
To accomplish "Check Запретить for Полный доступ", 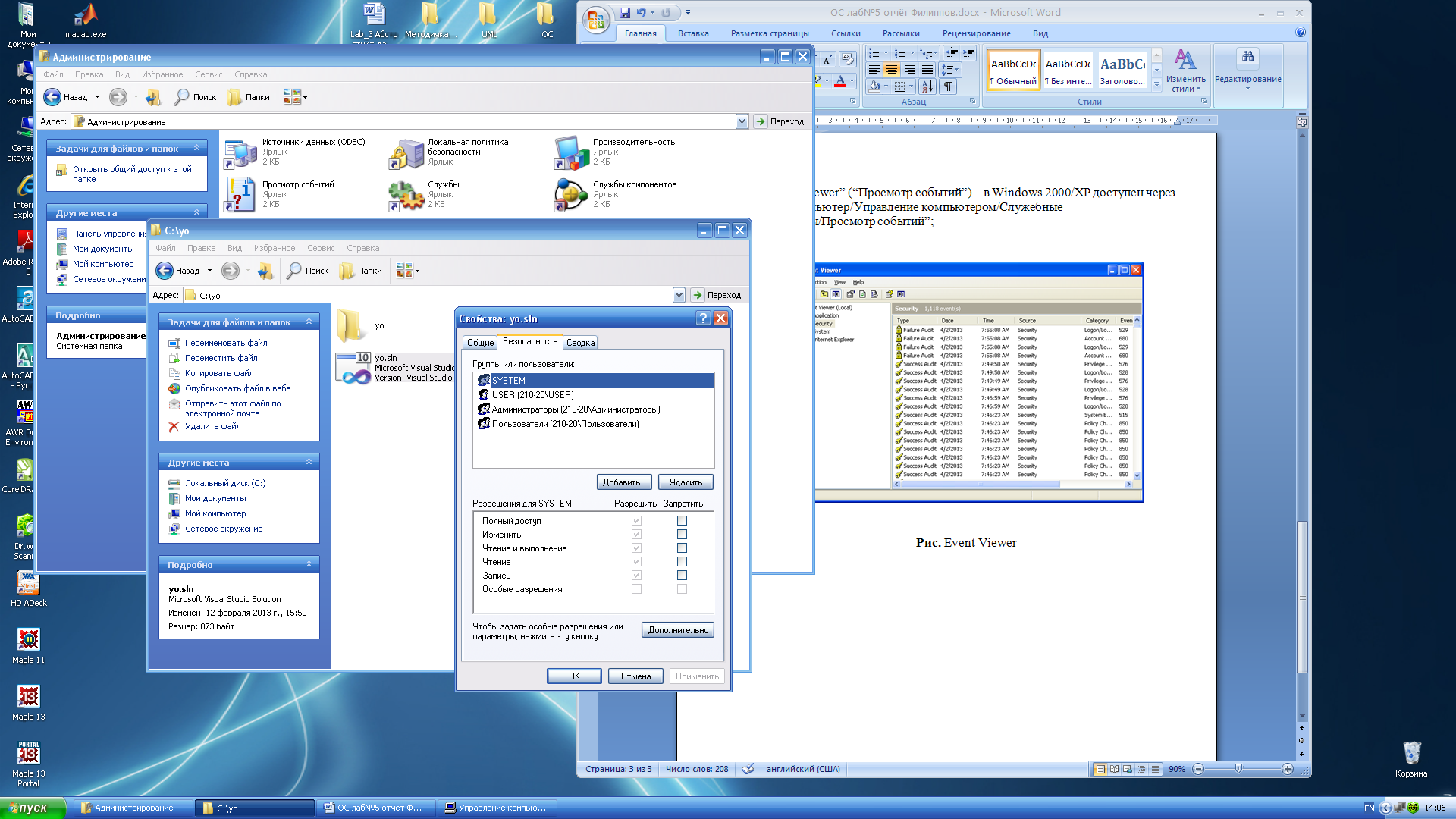I will [x=682, y=521].
